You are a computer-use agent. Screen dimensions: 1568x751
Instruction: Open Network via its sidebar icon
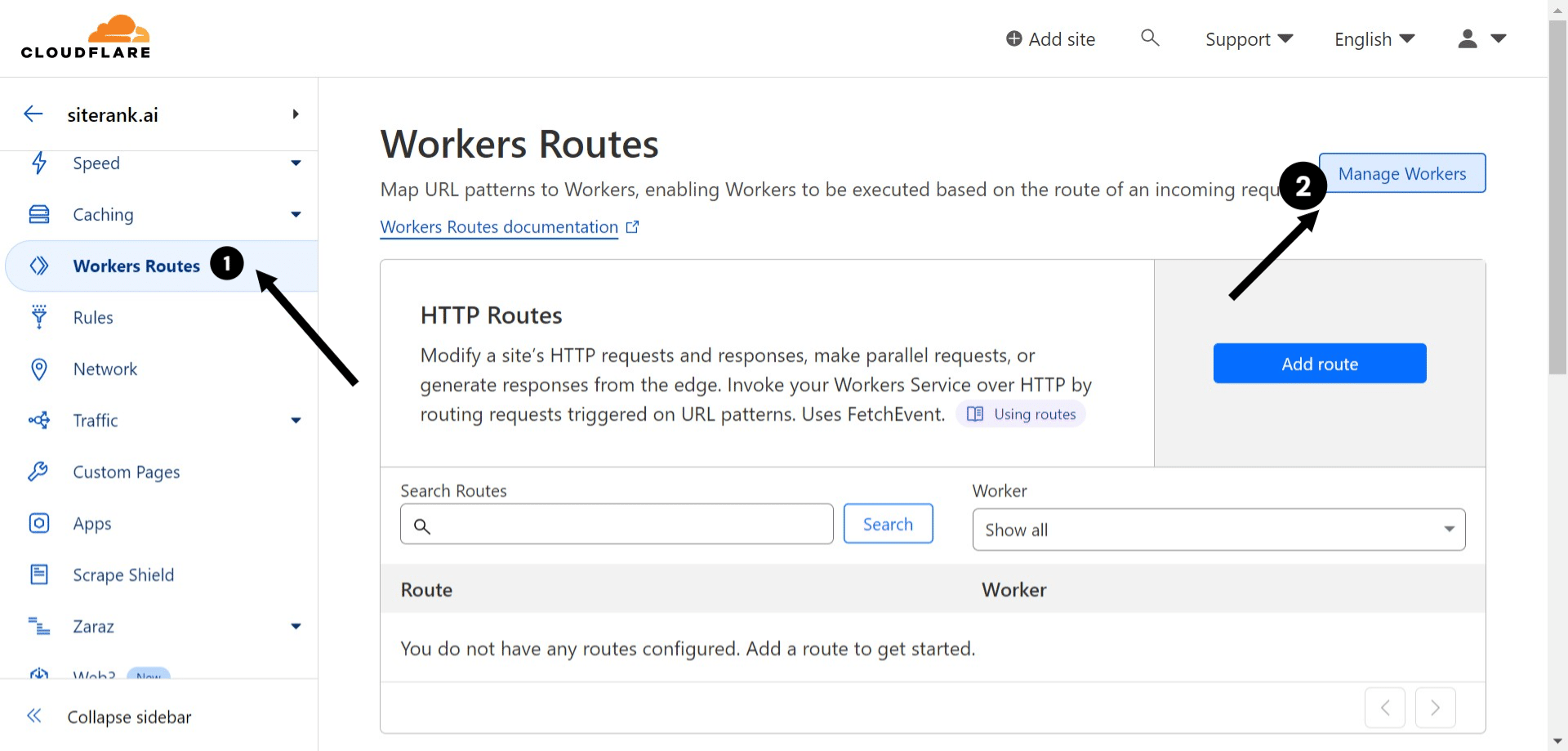pyautogui.click(x=38, y=369)
